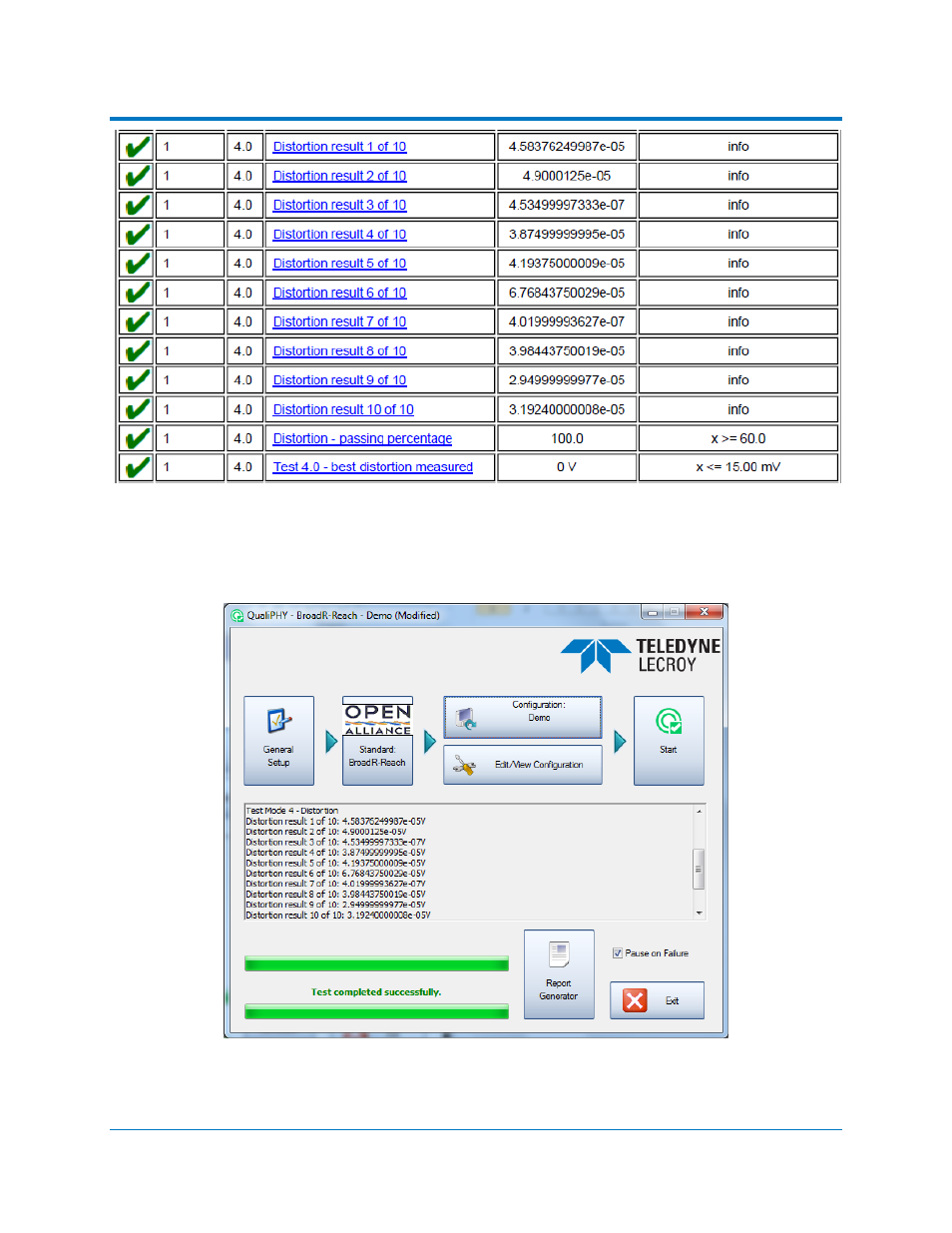The width and height of the screenshot is (952, 1233).
Task: Click the checkmark in passing percentage row
Action: pos(137,438)
